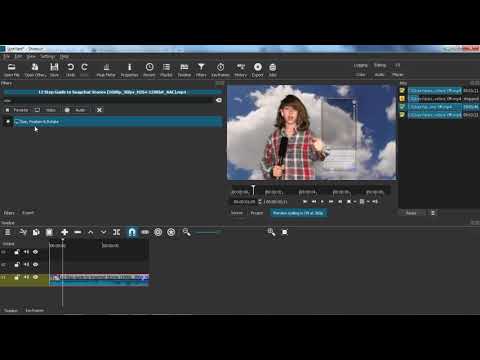
Task: Open the Properties panel from toolbar
Action: point(129,70)
